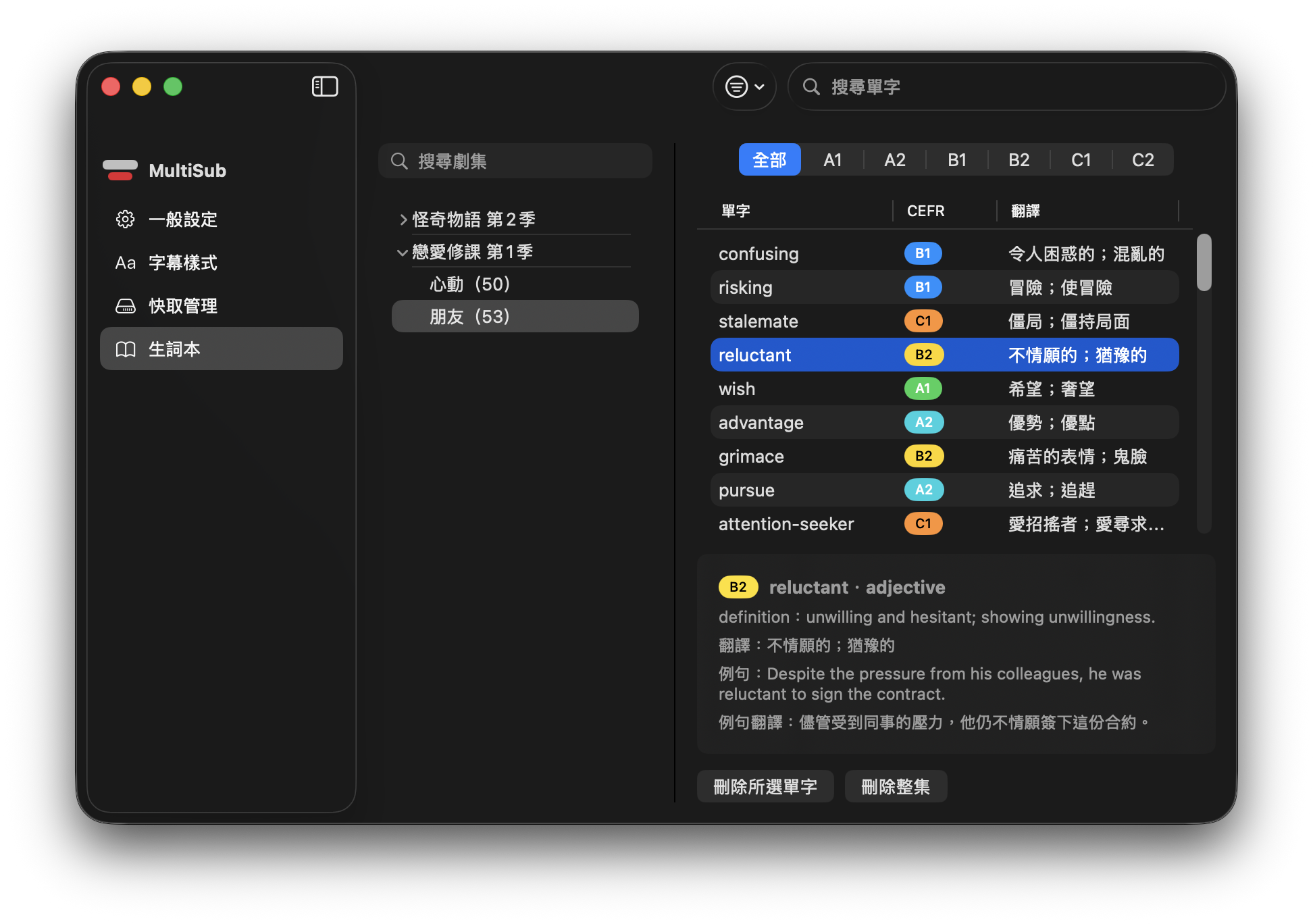
Task: Filter by B2 level tab
Action: (1019, 160)
